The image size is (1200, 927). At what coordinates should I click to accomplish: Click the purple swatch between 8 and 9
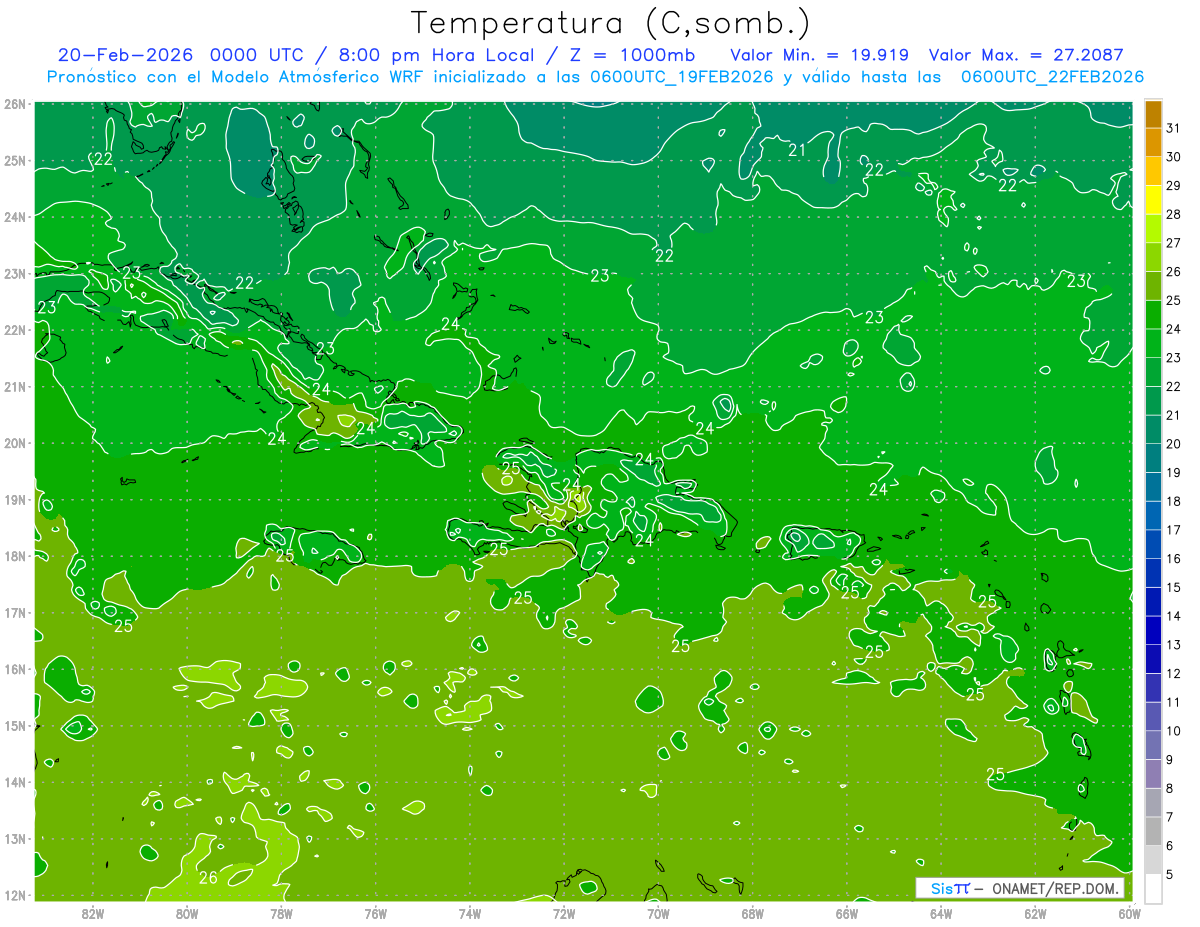(x=1154, y=773)
